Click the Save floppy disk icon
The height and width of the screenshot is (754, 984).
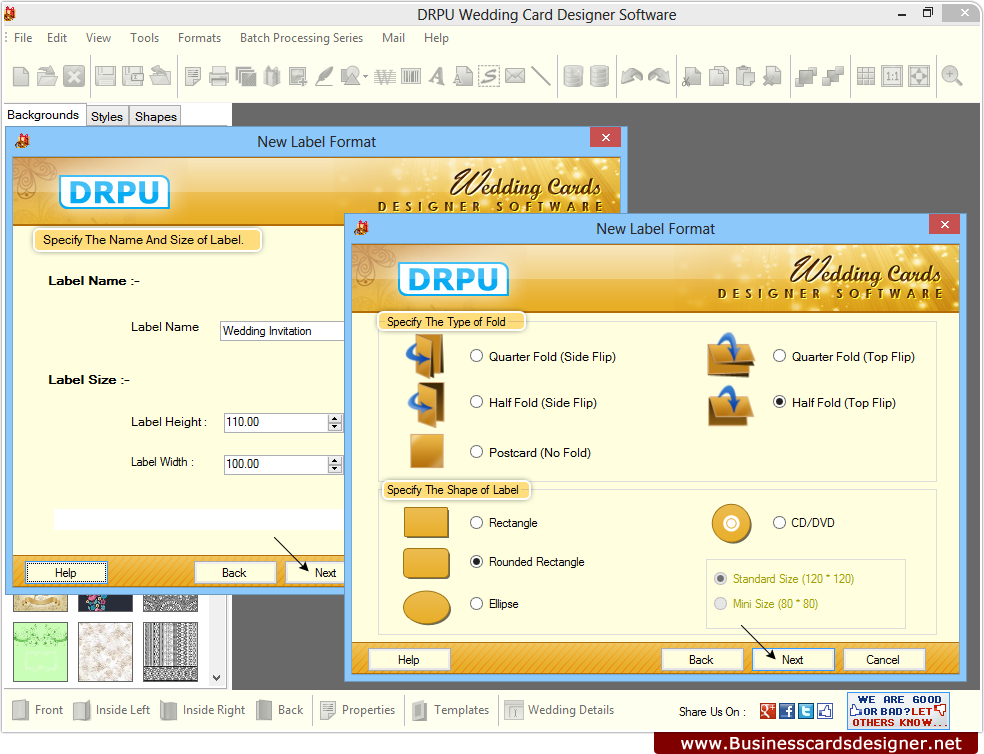[105, 77]
